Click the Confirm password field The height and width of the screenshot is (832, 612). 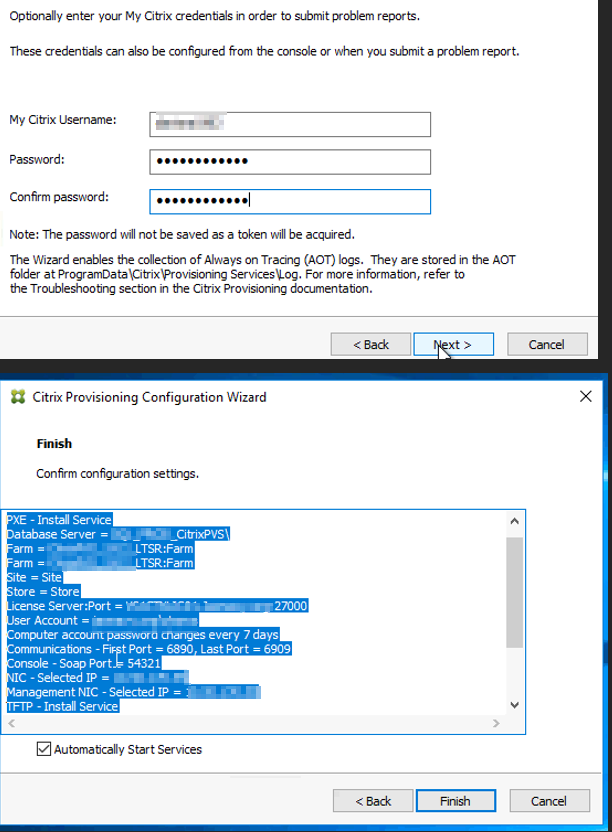(290, 202)
